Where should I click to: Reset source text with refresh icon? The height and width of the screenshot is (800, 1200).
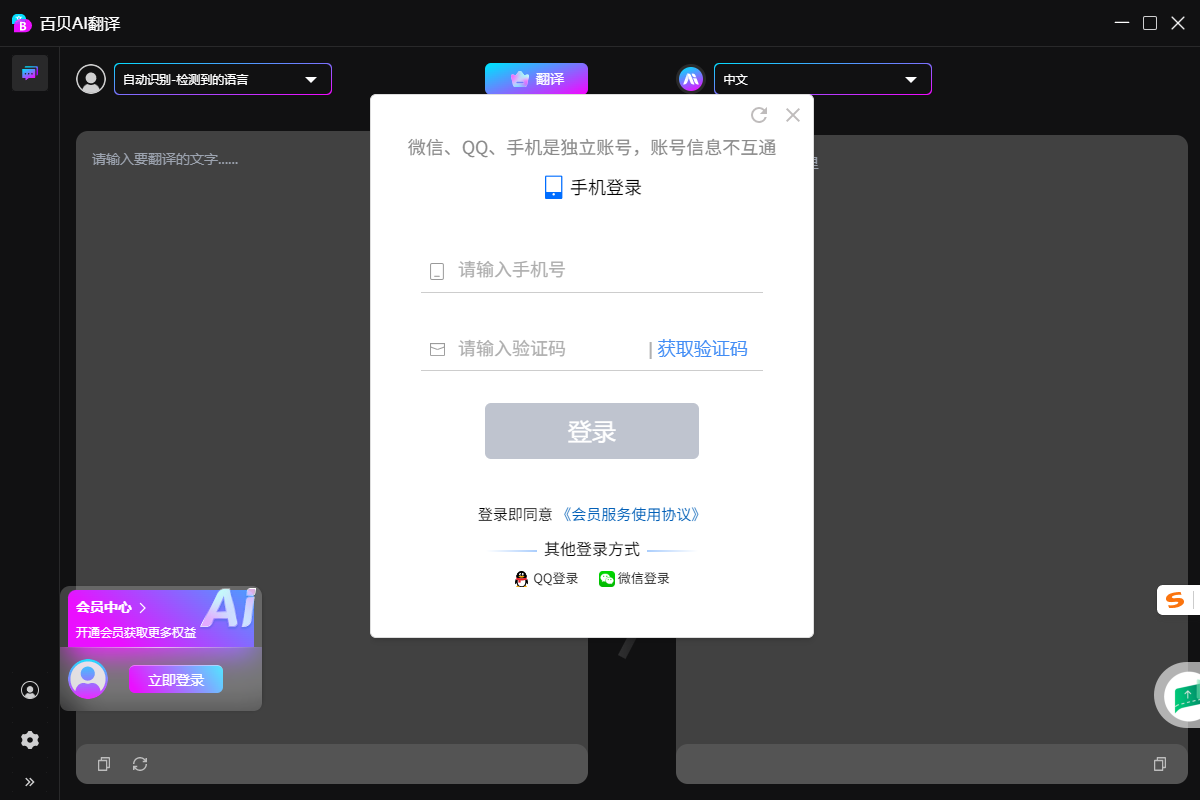pos(140,764)
